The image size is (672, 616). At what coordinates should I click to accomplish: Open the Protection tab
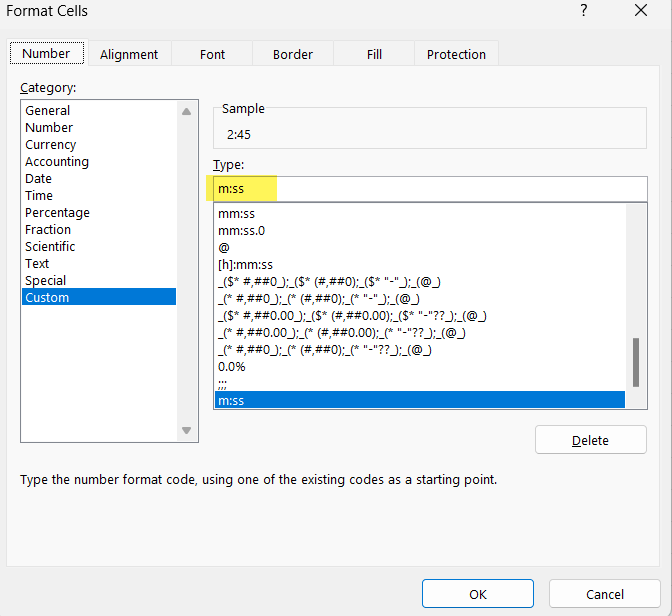pyautogui.click(x=456, y=54)
